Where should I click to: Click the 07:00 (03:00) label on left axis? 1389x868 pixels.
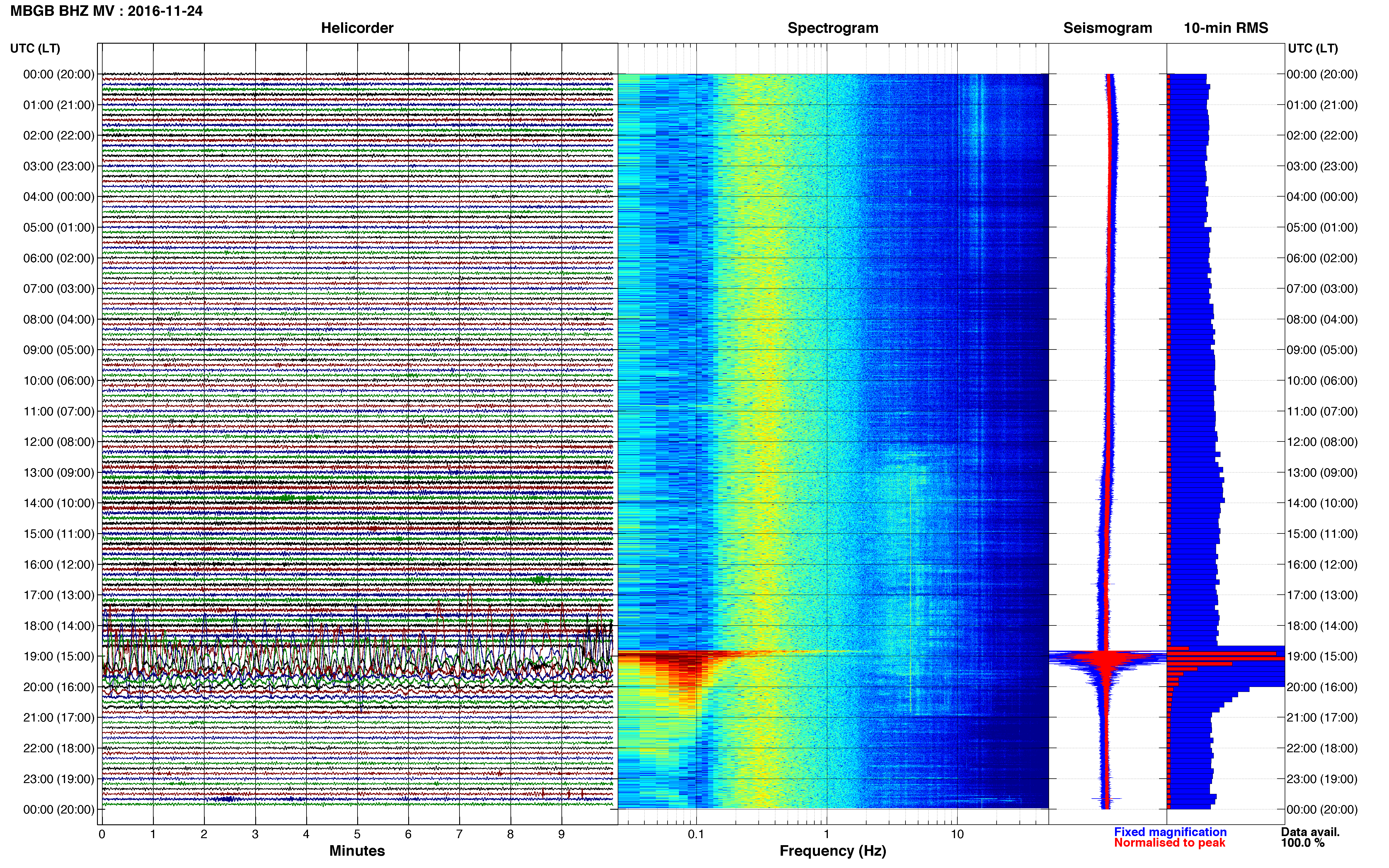(x=59, y=289)
